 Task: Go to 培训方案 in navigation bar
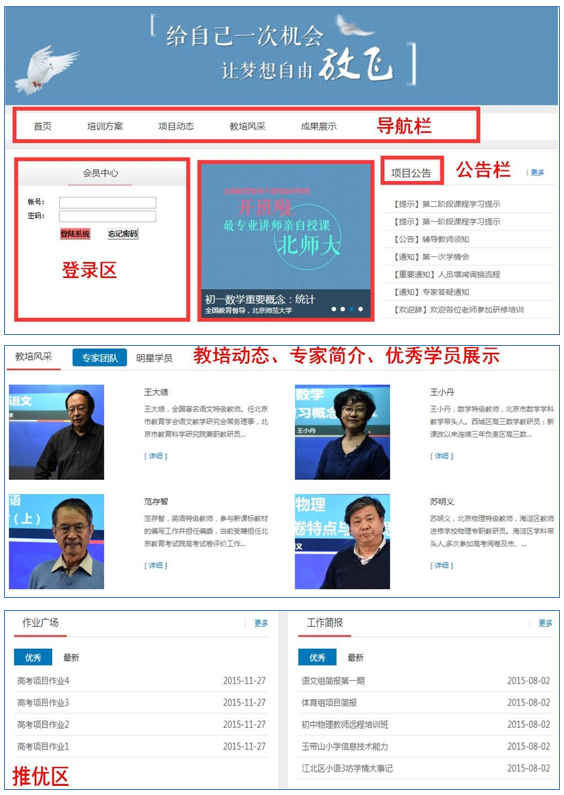point(105,126)
